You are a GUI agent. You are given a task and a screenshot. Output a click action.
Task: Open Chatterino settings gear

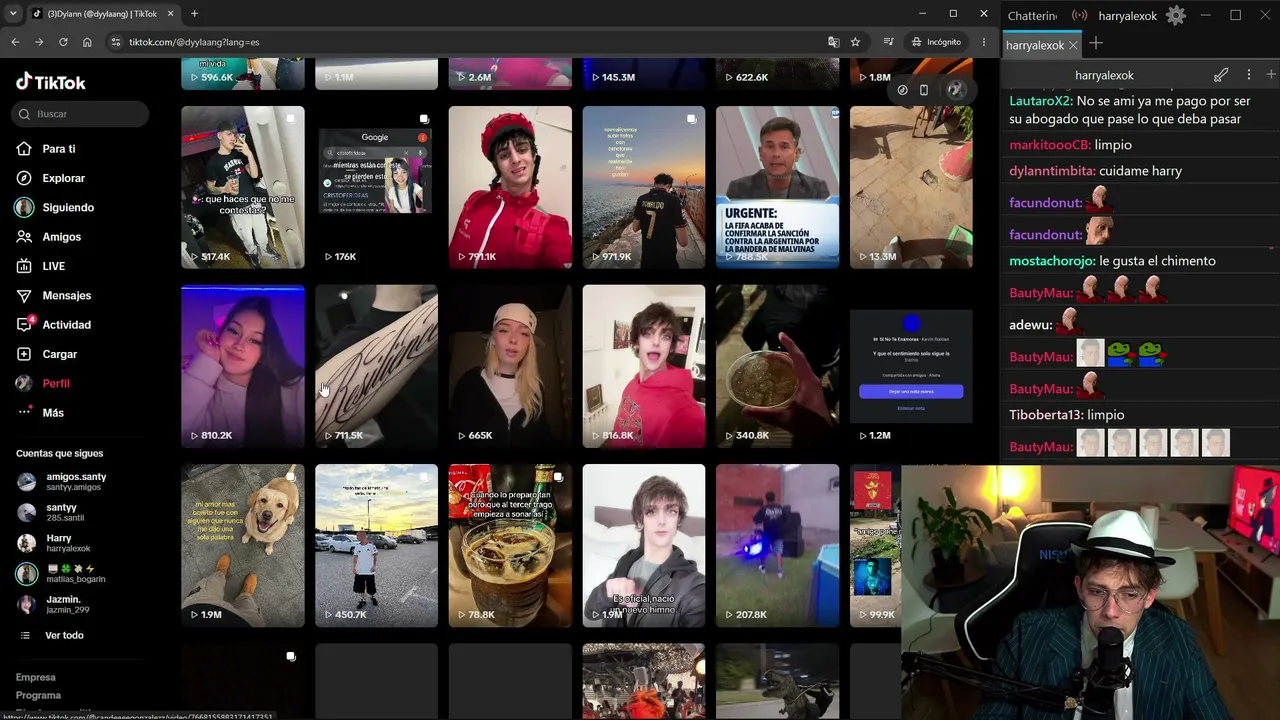(1176, 15)
